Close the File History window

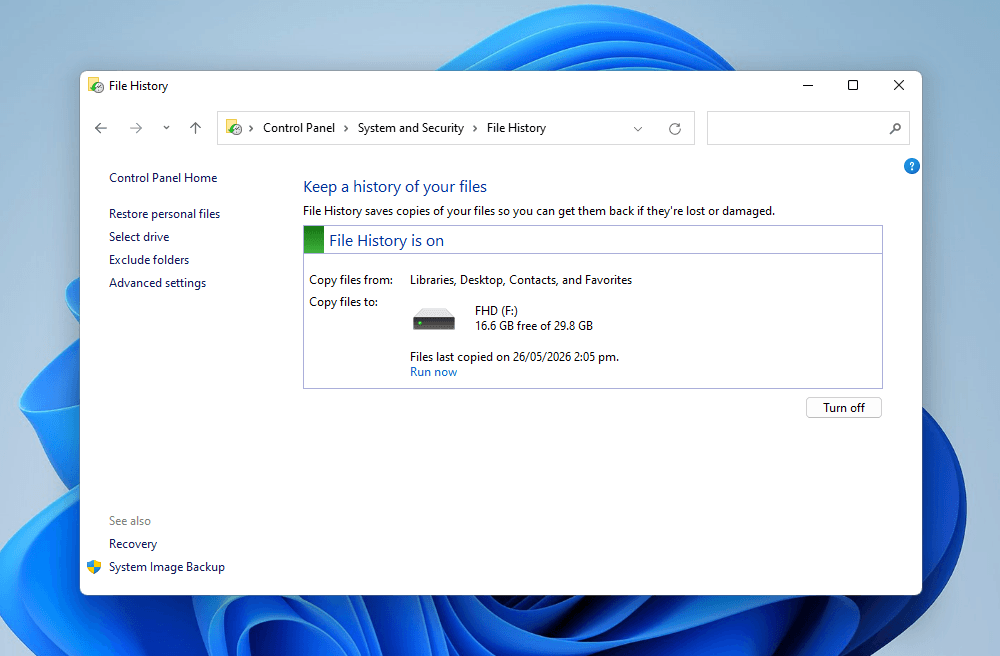pyautogui.click(x=899, y=85)
